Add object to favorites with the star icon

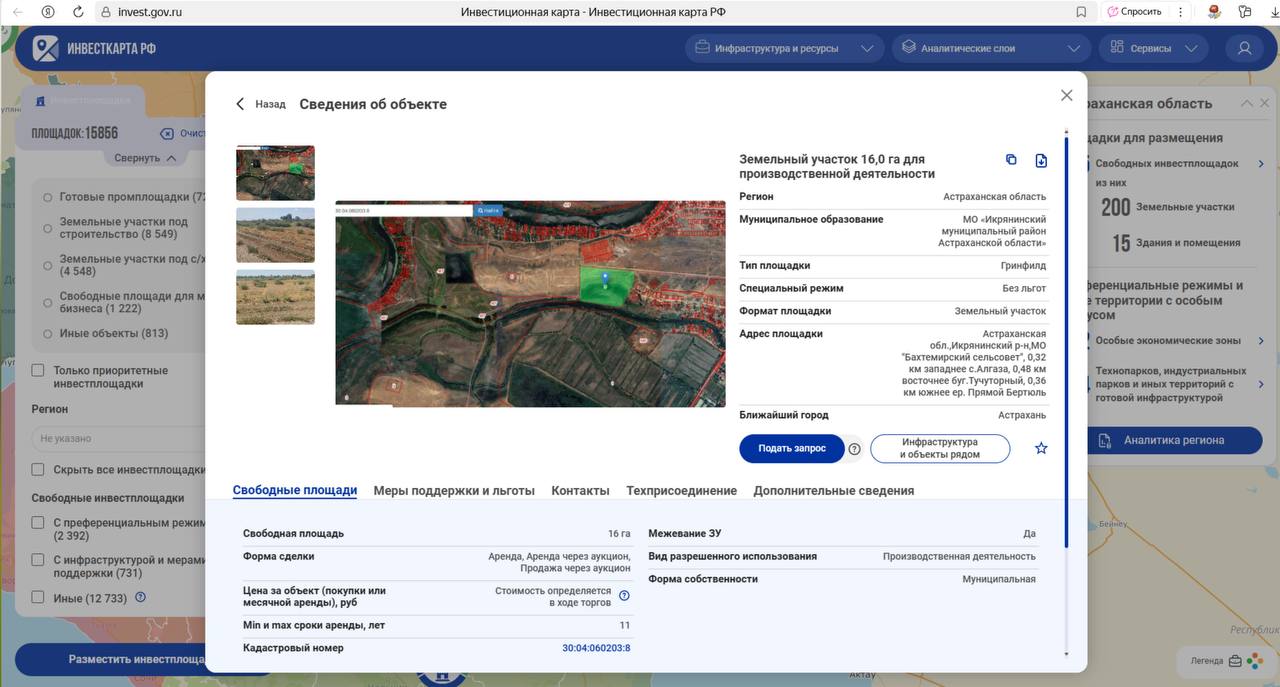click(1041, 448)
